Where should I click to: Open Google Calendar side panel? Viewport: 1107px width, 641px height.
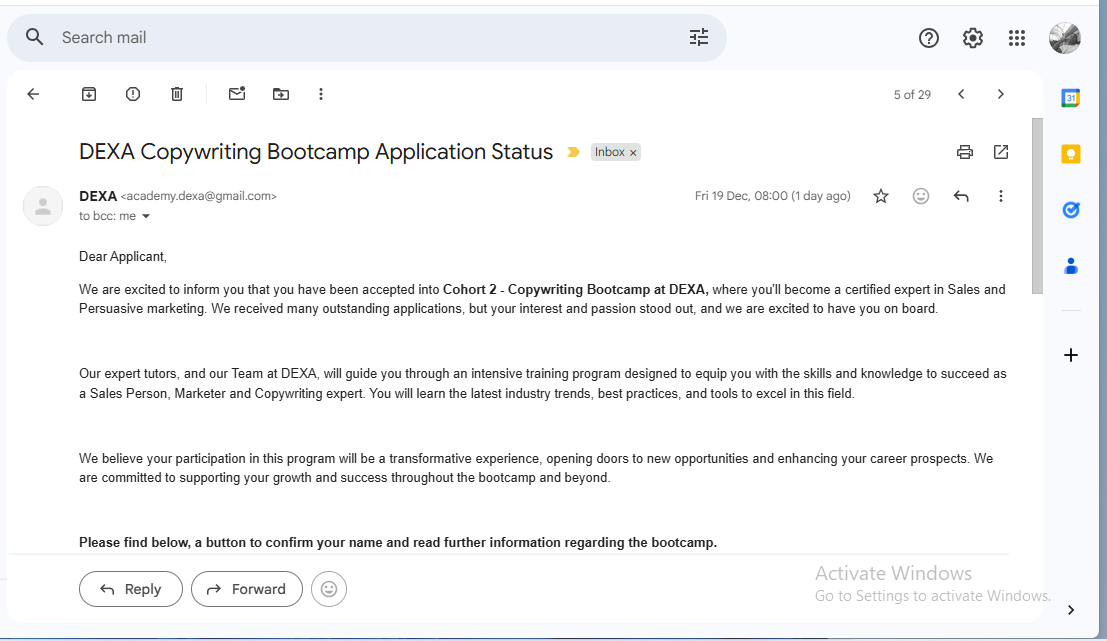click(x=1070, y=98)
